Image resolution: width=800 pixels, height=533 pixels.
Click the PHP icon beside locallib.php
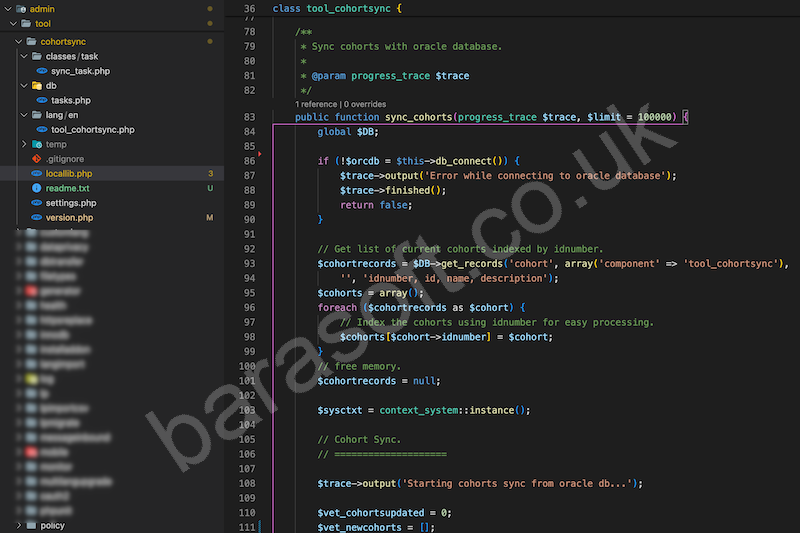(x=37, y=173)
